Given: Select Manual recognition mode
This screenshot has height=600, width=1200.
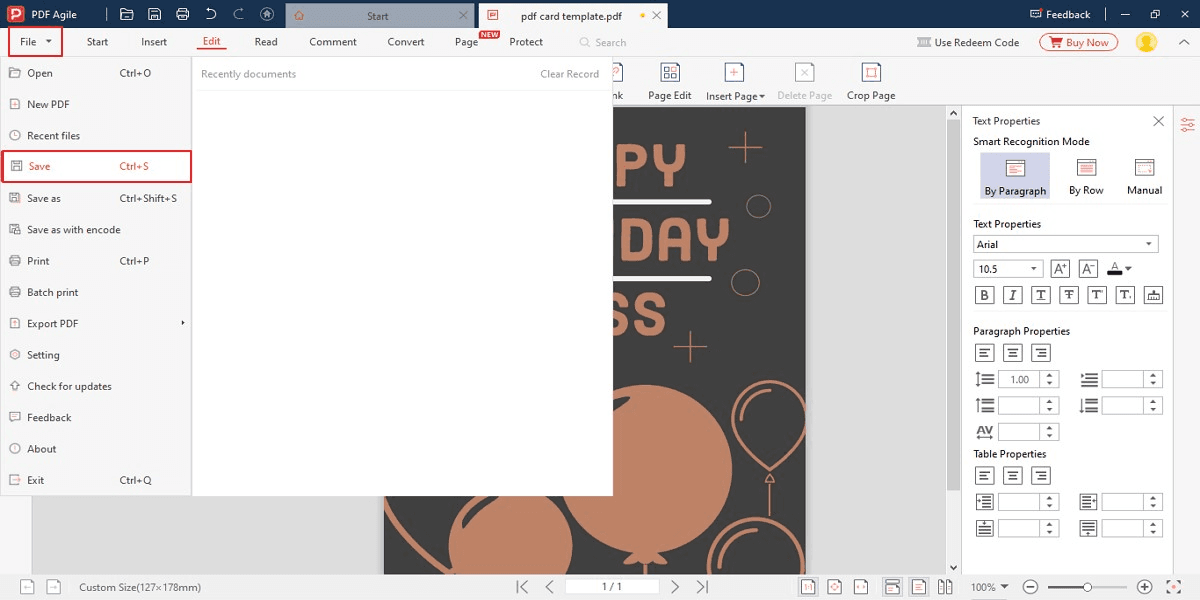Looking at the screenshot, I should 1145,175.
